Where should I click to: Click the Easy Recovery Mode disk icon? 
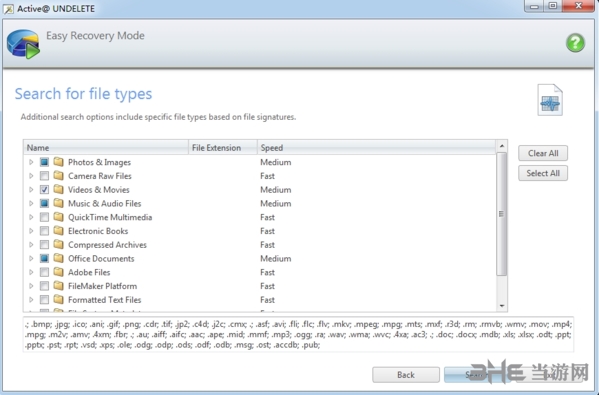click(x=23, y=44)
